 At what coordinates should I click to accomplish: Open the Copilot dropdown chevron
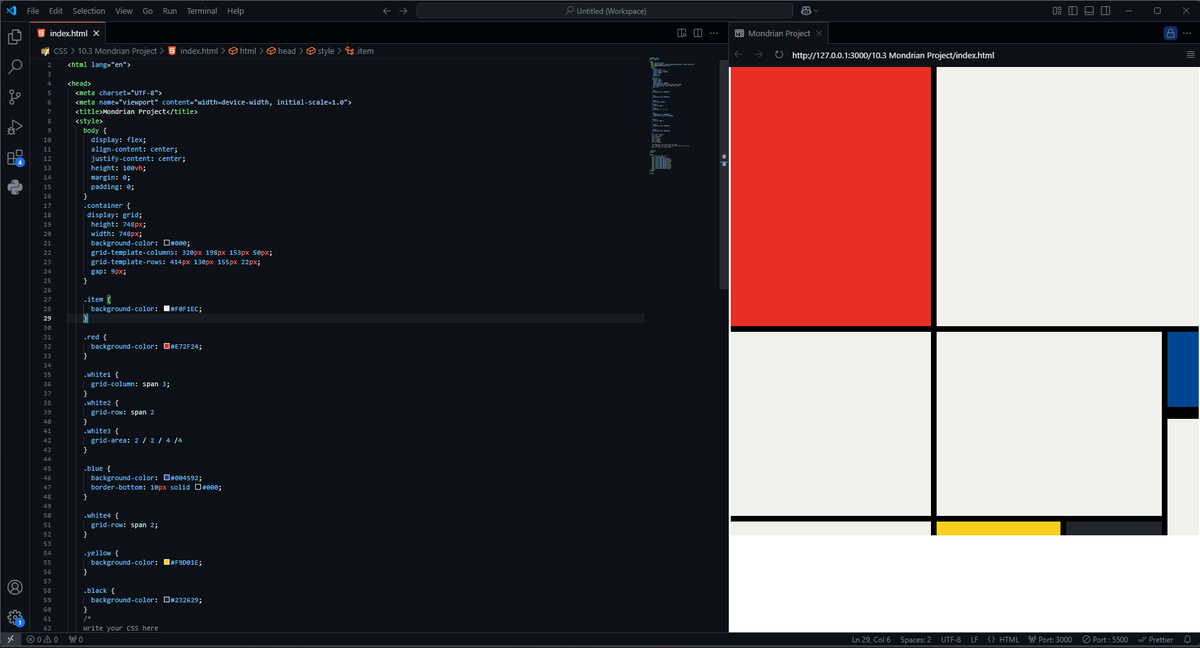816,10
